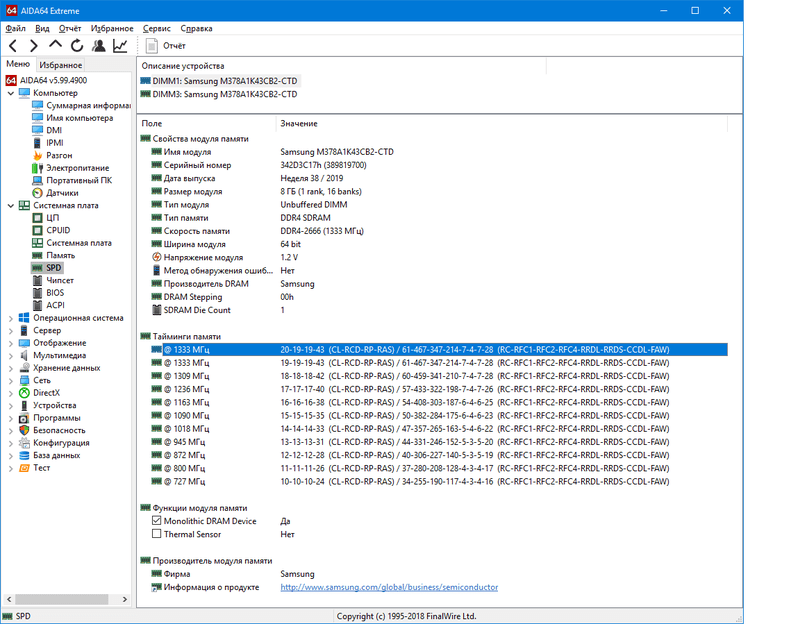Screen dimensions: 800x624
Task: Open the Samsung semiconductor product link
Action: (389, 587)
